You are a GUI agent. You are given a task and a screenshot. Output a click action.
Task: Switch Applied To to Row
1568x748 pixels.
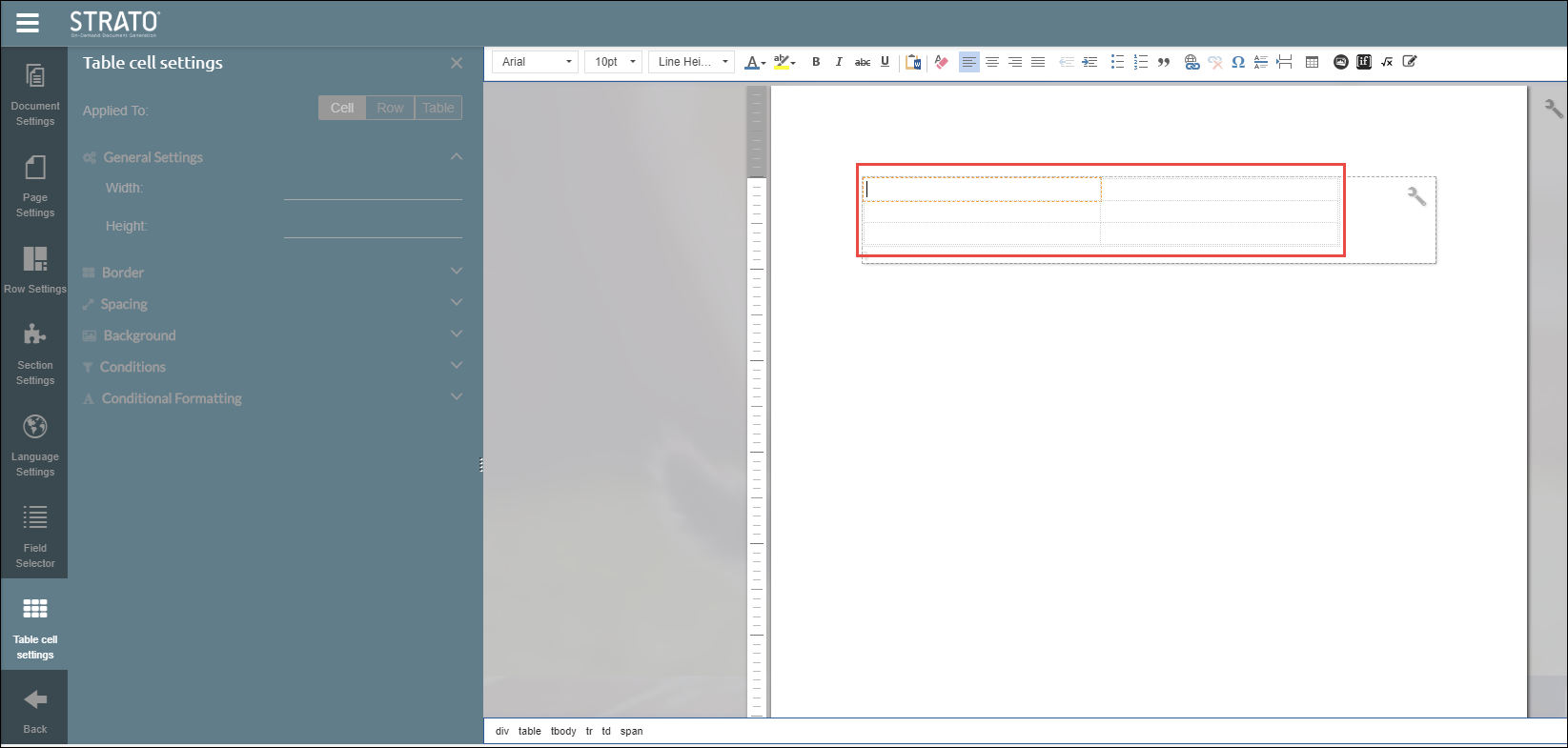[390, 108]
